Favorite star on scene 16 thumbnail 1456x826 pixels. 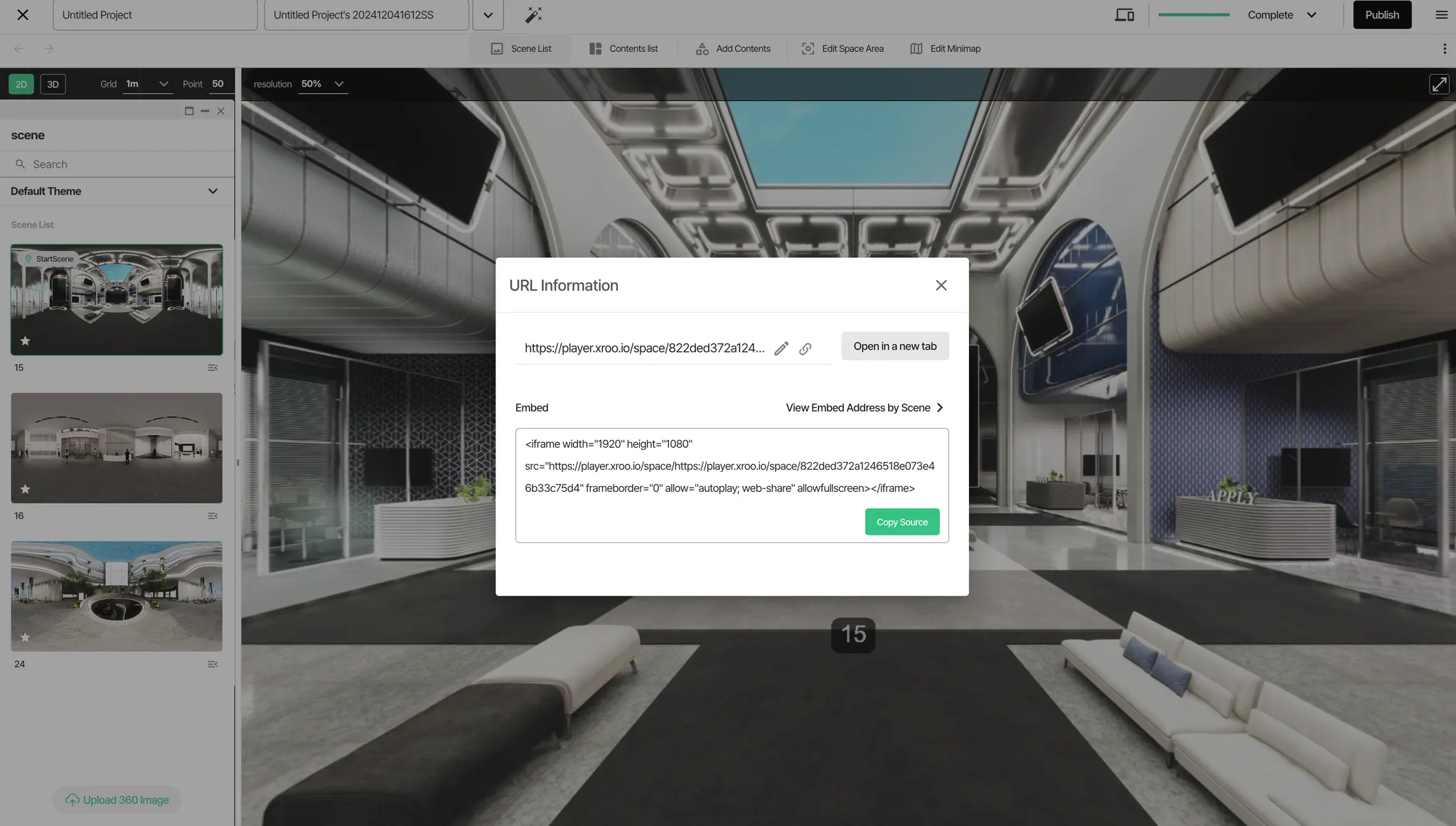point(25,489)
